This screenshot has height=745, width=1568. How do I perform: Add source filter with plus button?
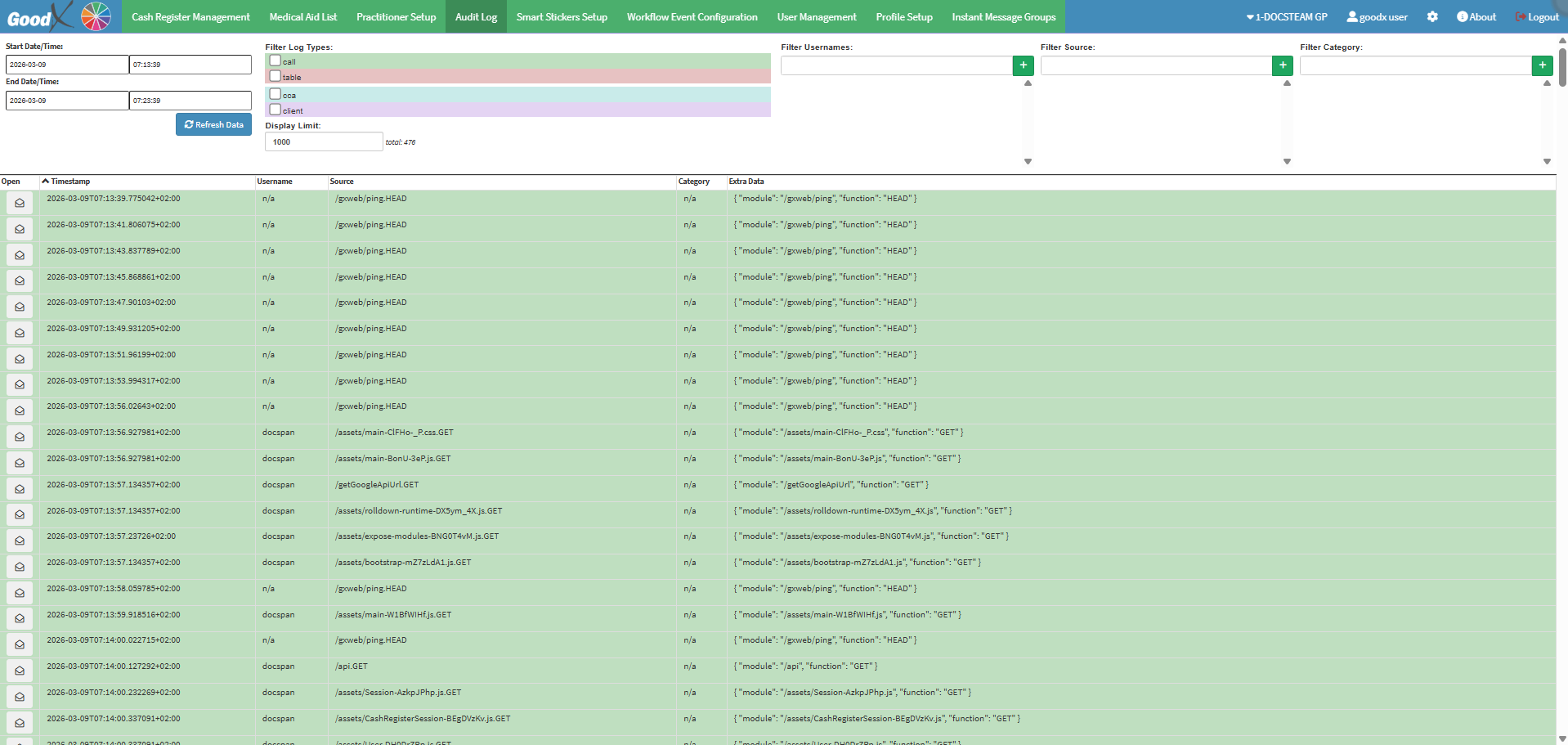coord(1282,65)
